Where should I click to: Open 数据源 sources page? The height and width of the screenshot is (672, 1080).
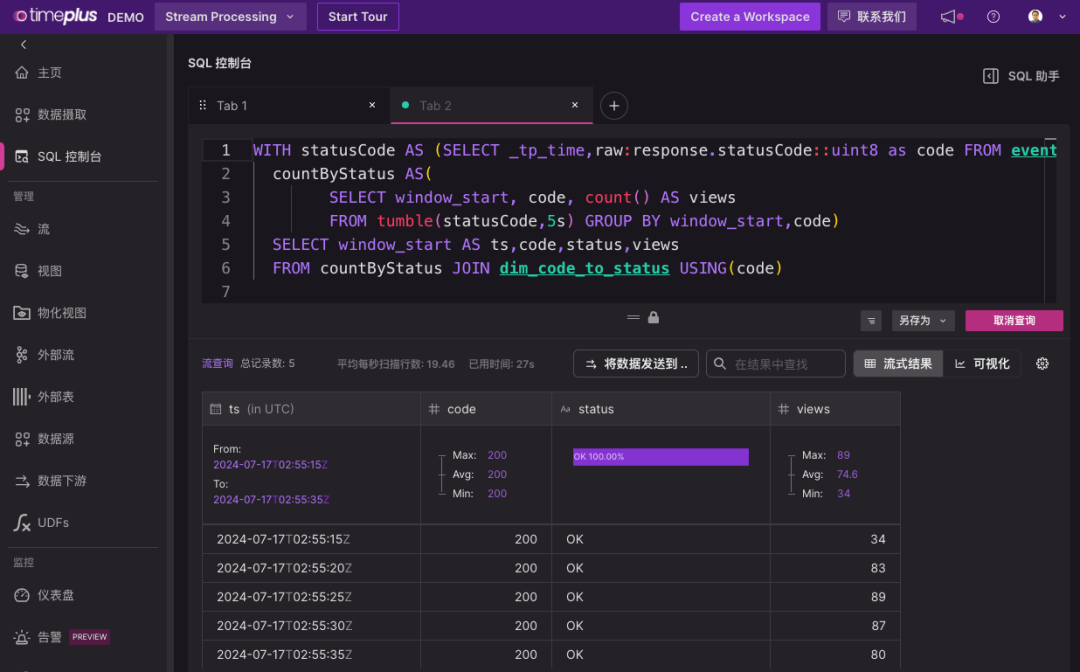(45, 439)
